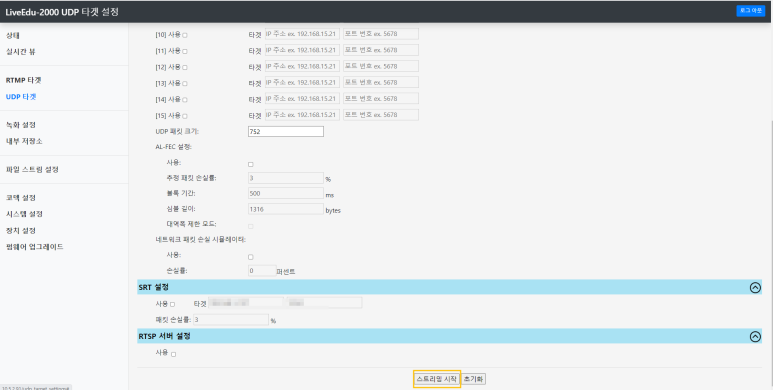
Task: Check the 대역폭 제한 모드 checkbox
Action: (250, 226)
